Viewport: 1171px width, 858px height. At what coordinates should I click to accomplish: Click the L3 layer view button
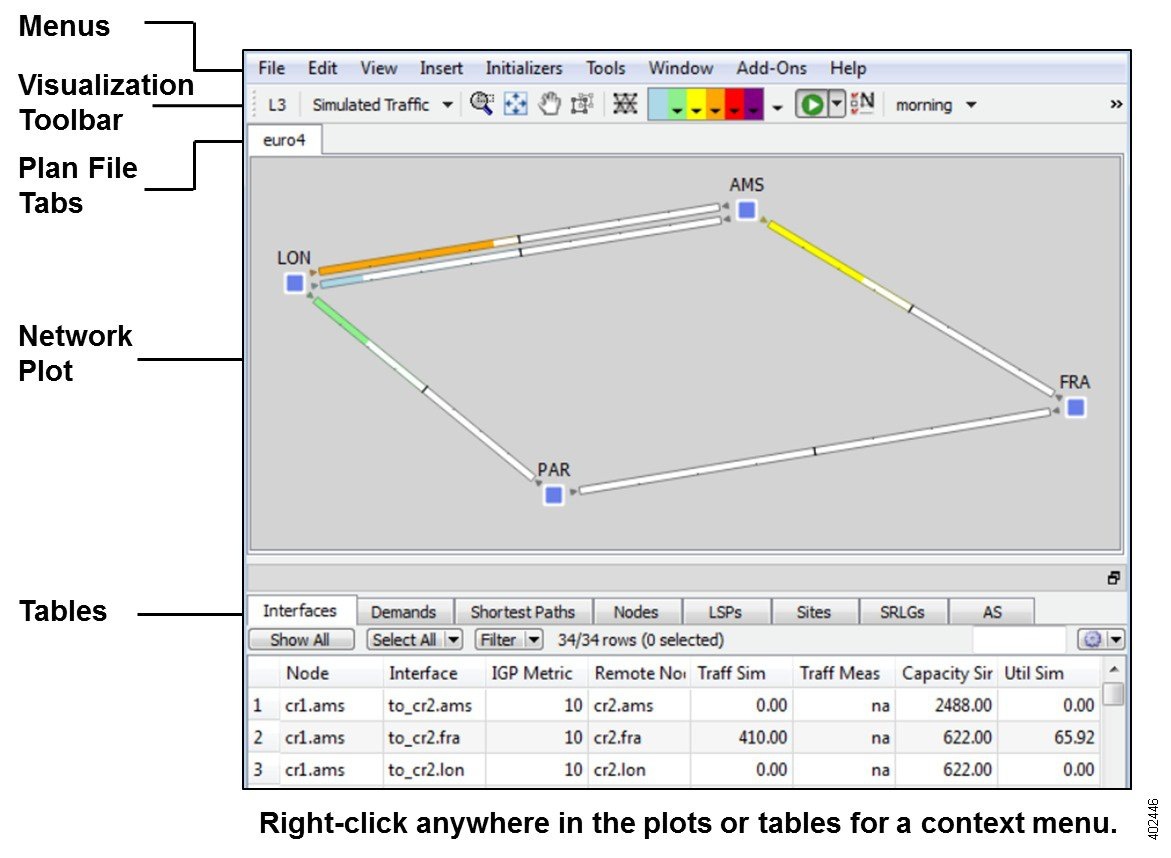pyautogui.click(x=276, y=105)
